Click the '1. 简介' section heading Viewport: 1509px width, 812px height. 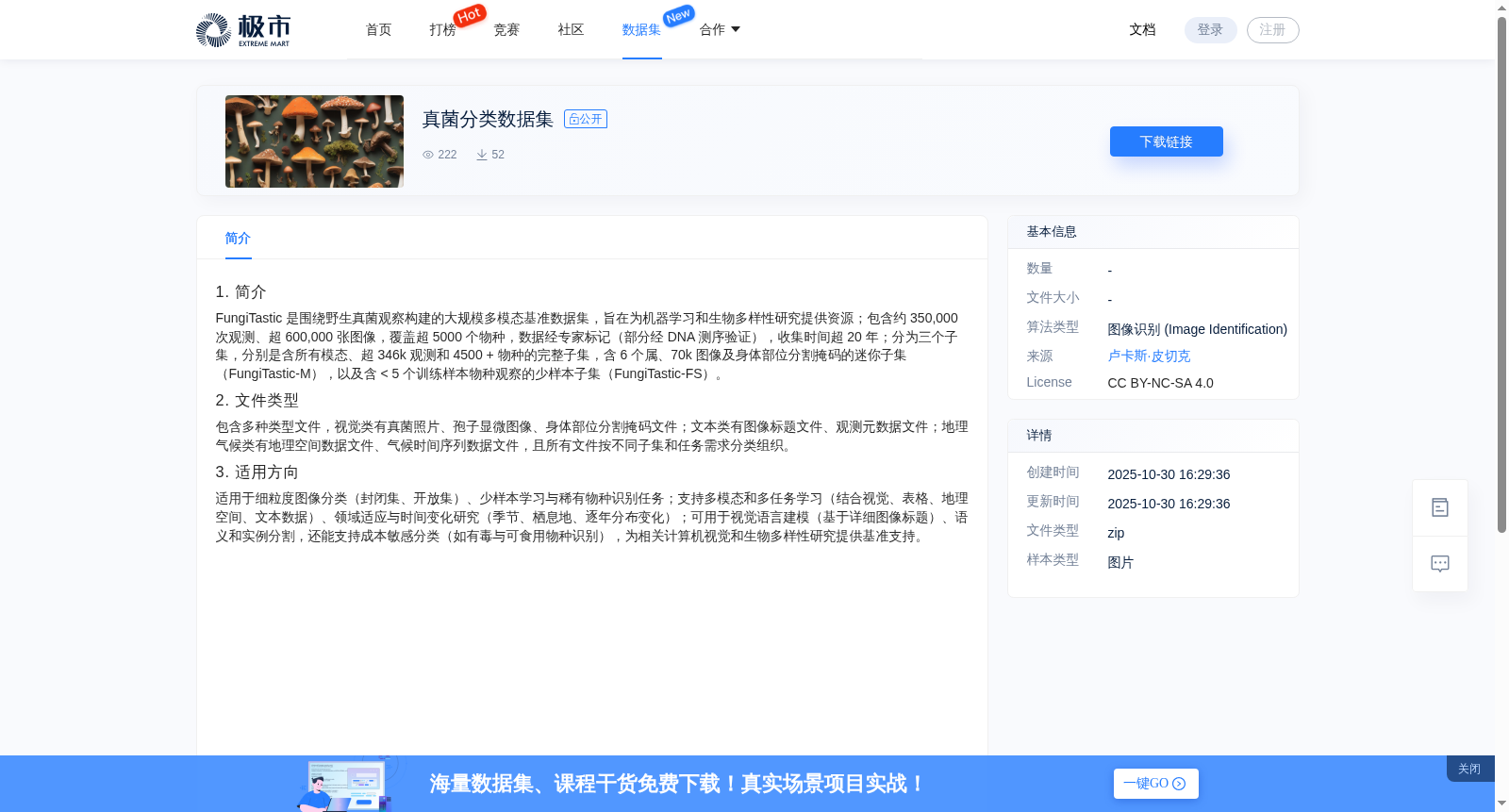point(241,292)
